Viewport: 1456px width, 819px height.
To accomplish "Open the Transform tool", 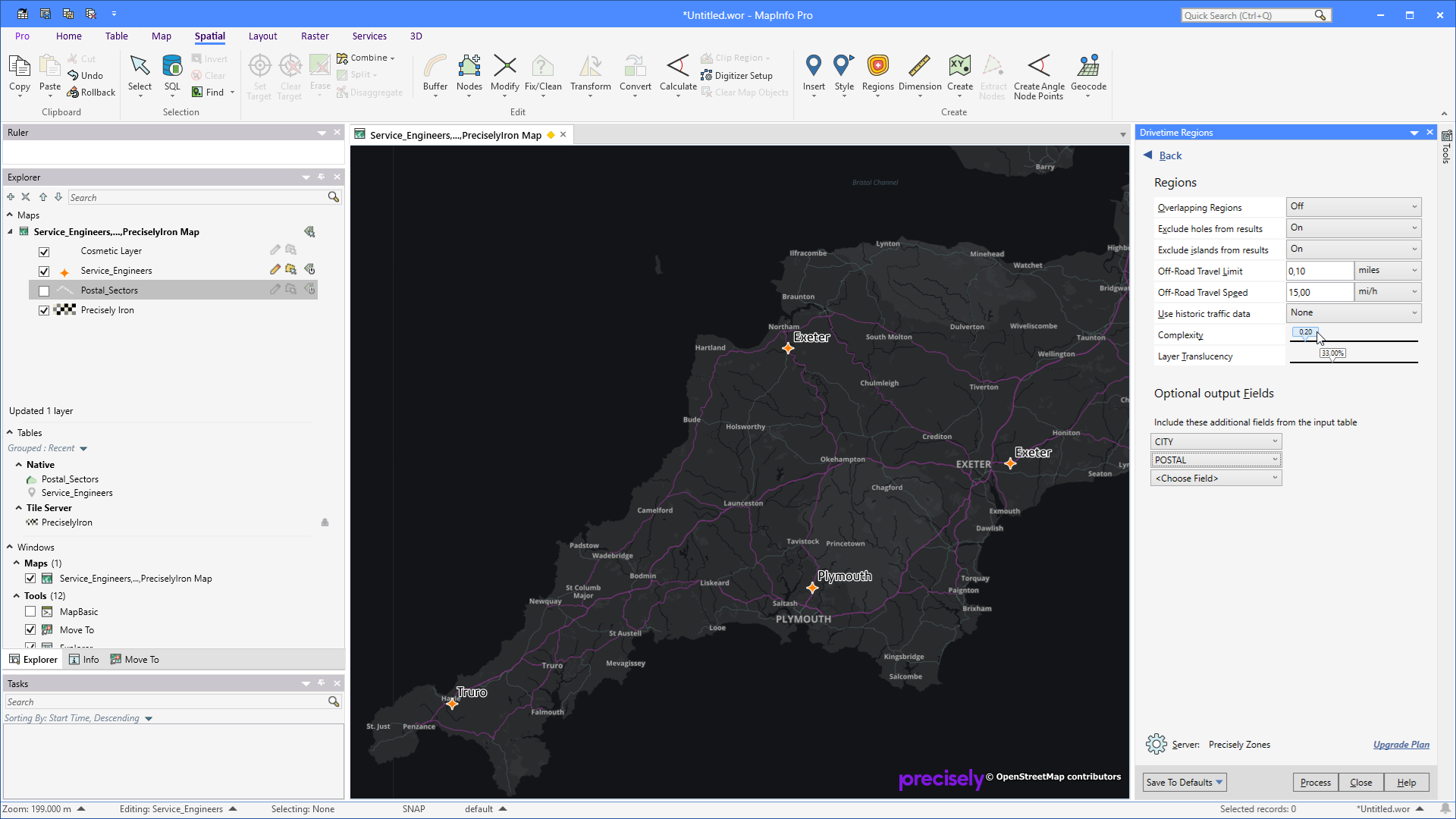I will pyautogui.click(x=591, y=74).
